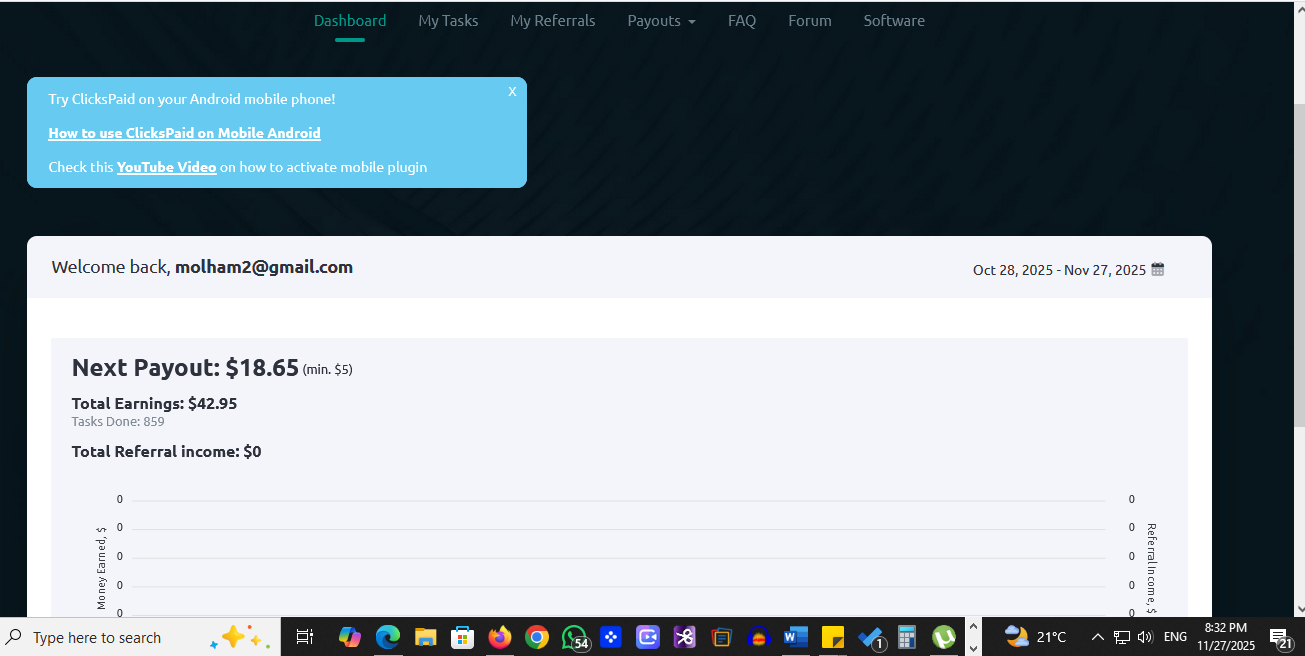Select the Oct 28 - Nov 27 date range
Viewport: 1305px width, 656px height.
point(1059,270)
